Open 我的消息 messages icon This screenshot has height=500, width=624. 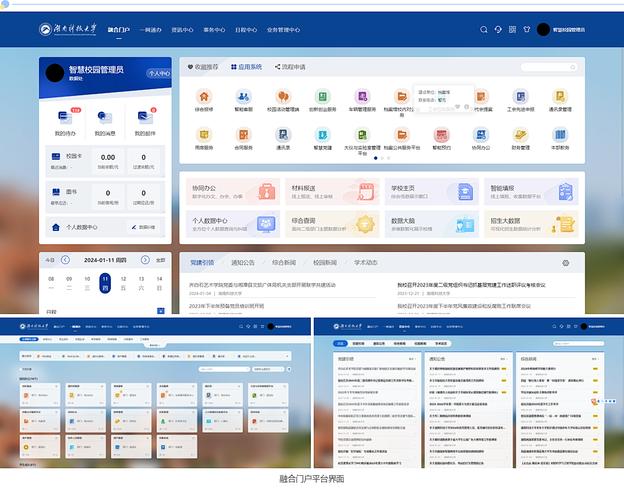tap(105, 118)
